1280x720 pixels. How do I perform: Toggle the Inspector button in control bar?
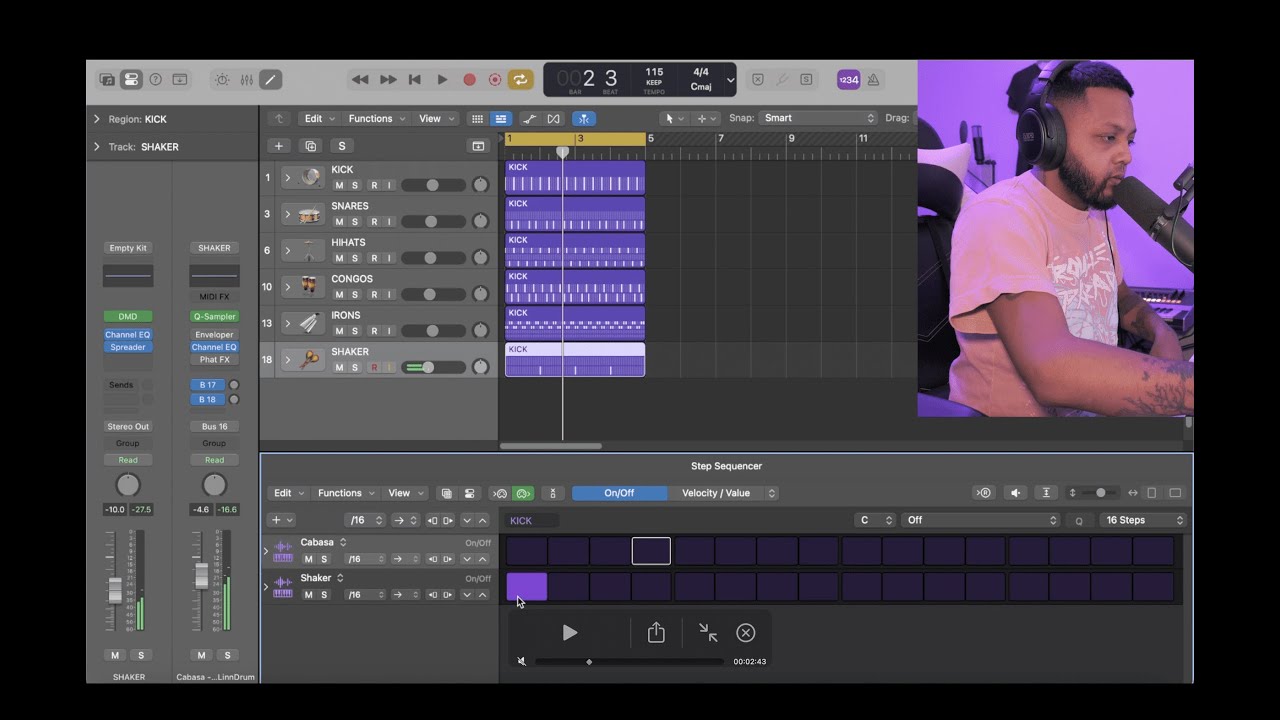[131, 80]
